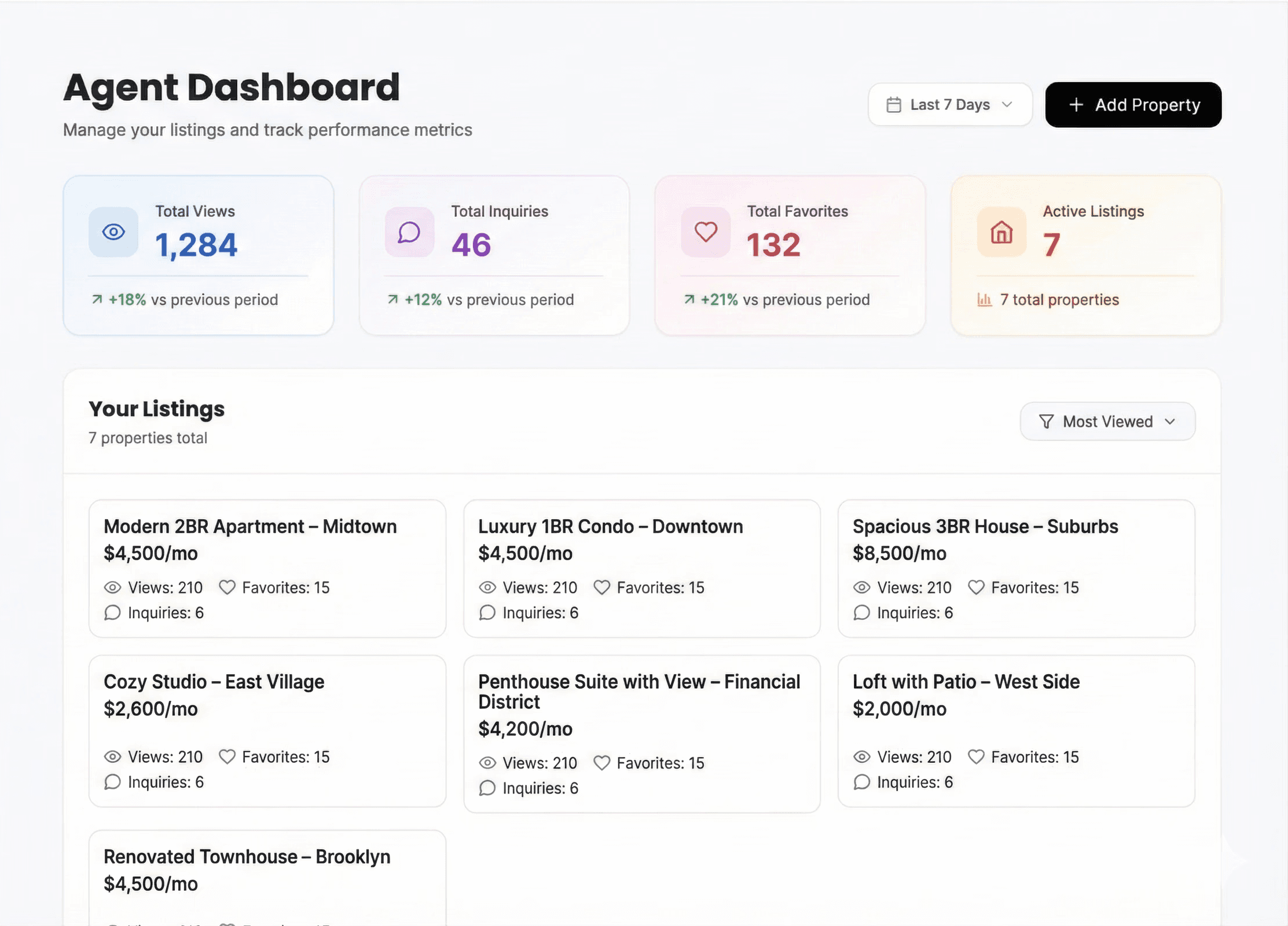
Task: Click the Your Listings section heading
Action: pyautogui.click(x=156, y=409)
